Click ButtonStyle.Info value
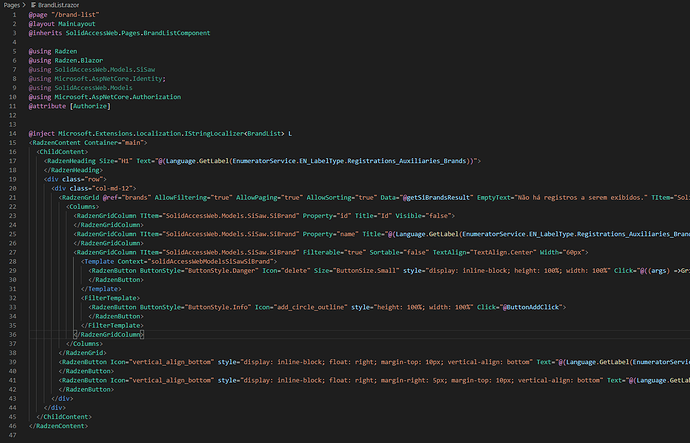This screenshot has width=690, height=443. point(218,307)
